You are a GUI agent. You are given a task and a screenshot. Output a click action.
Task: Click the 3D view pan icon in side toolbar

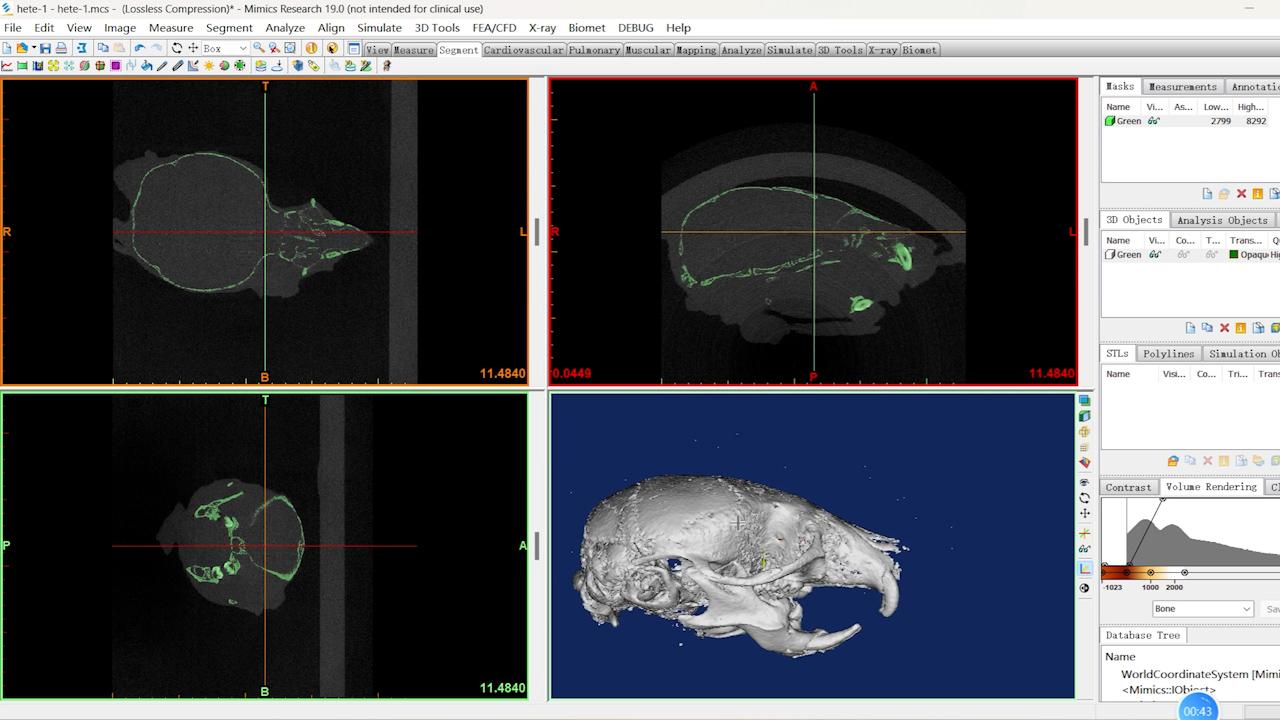pos(1084,514)
